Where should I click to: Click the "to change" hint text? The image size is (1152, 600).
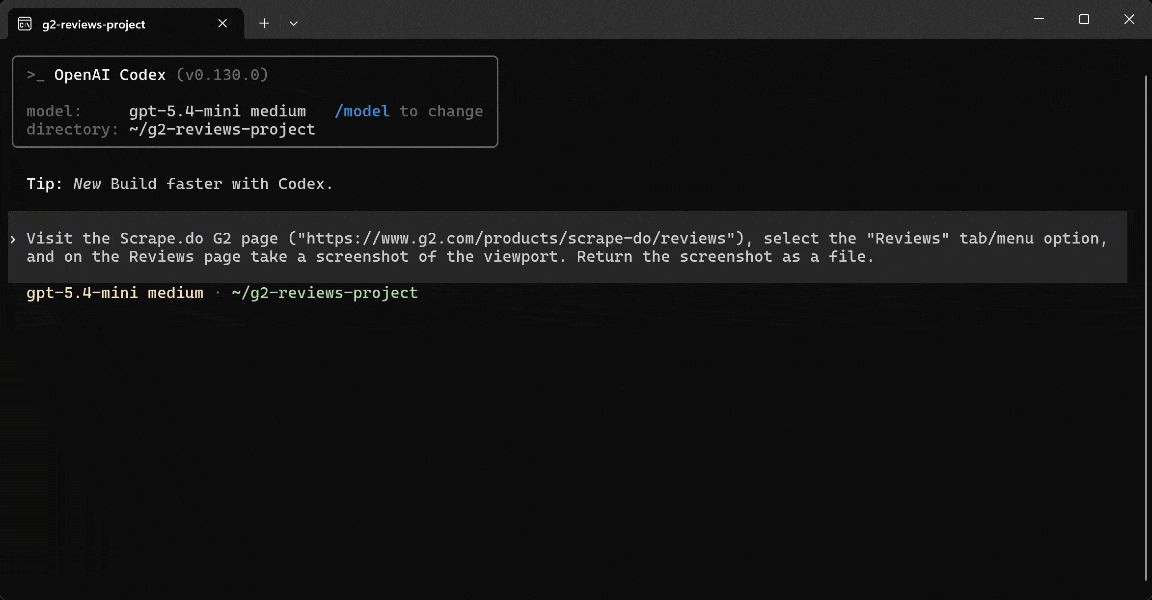pos(442,111)
